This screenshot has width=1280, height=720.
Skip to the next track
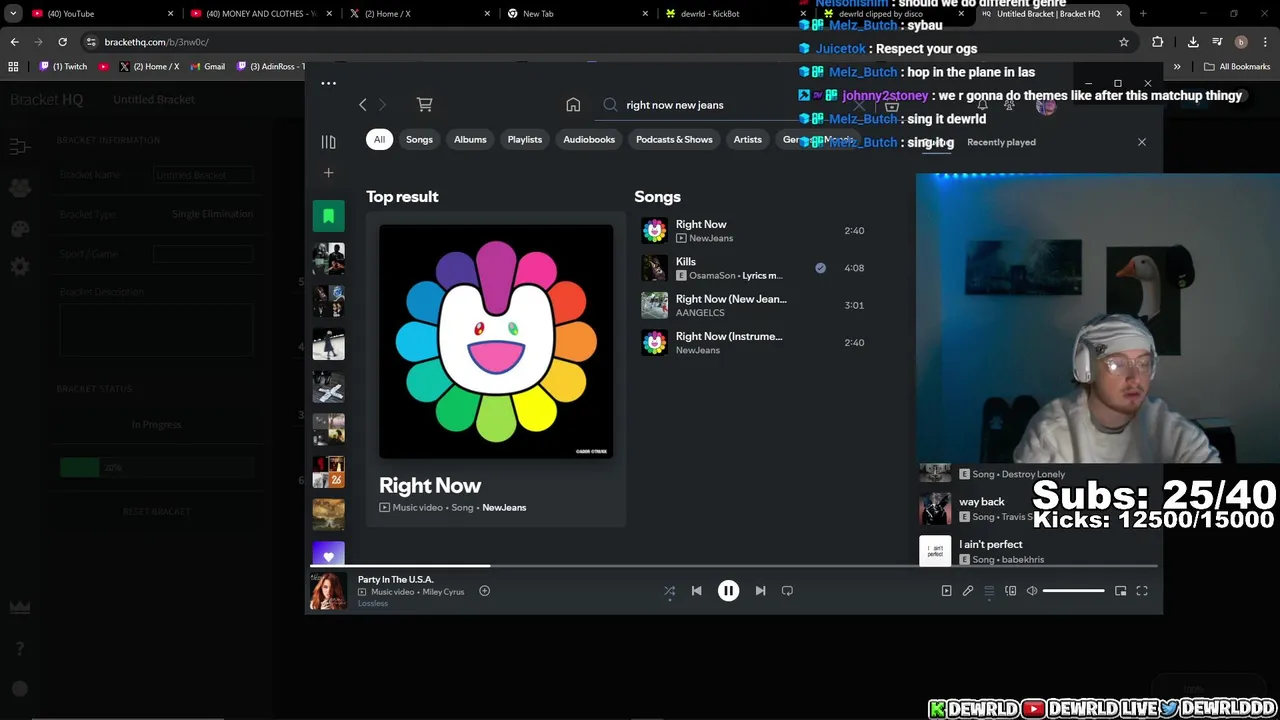[x=760, y=591]
